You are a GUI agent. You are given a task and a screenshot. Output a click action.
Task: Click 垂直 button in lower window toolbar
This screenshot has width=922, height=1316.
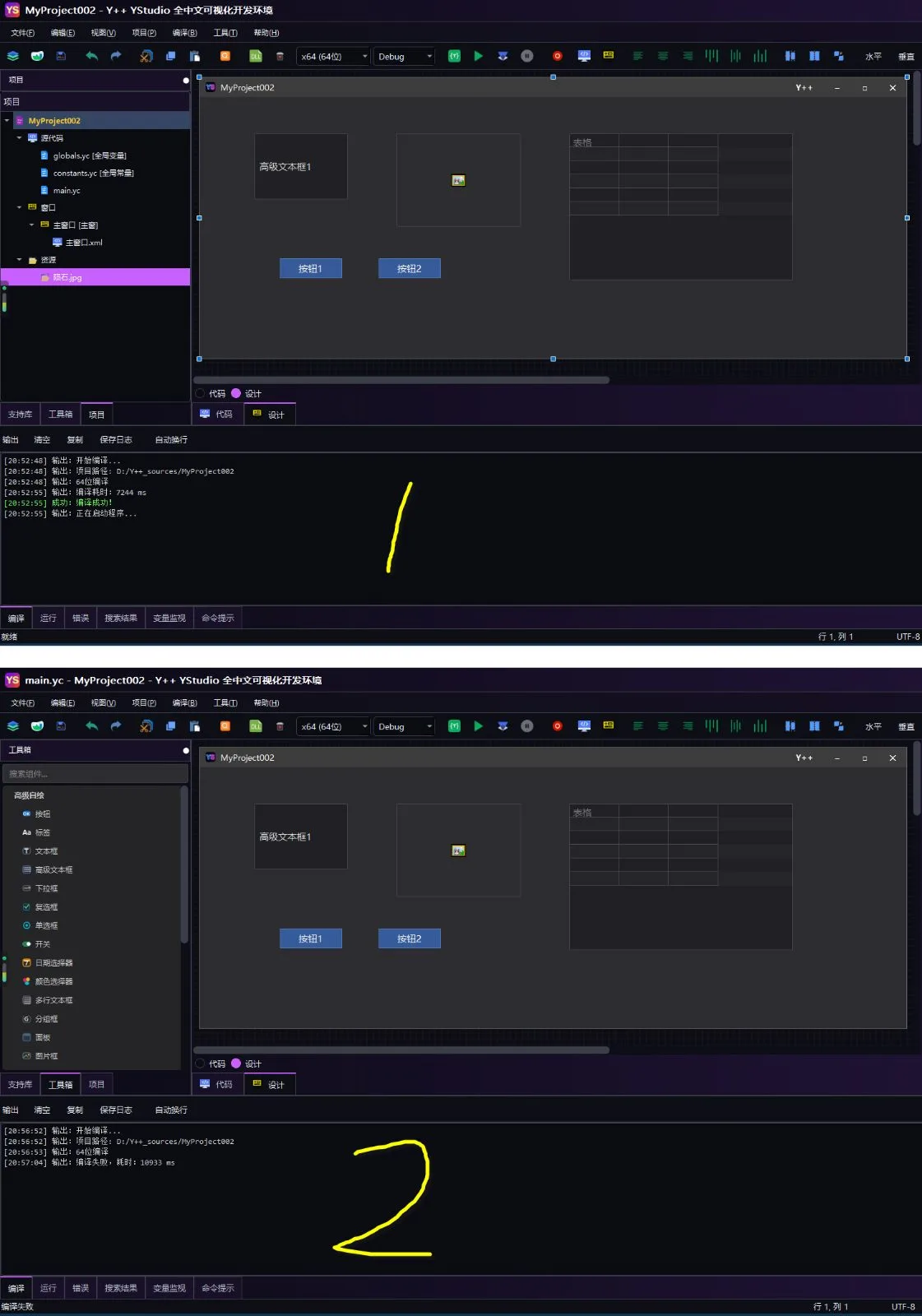pos(906,727)
